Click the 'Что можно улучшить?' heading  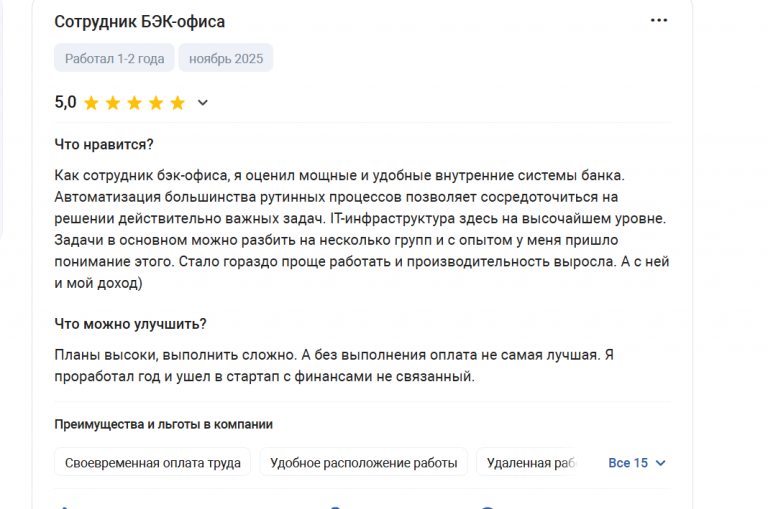(130, 324)
